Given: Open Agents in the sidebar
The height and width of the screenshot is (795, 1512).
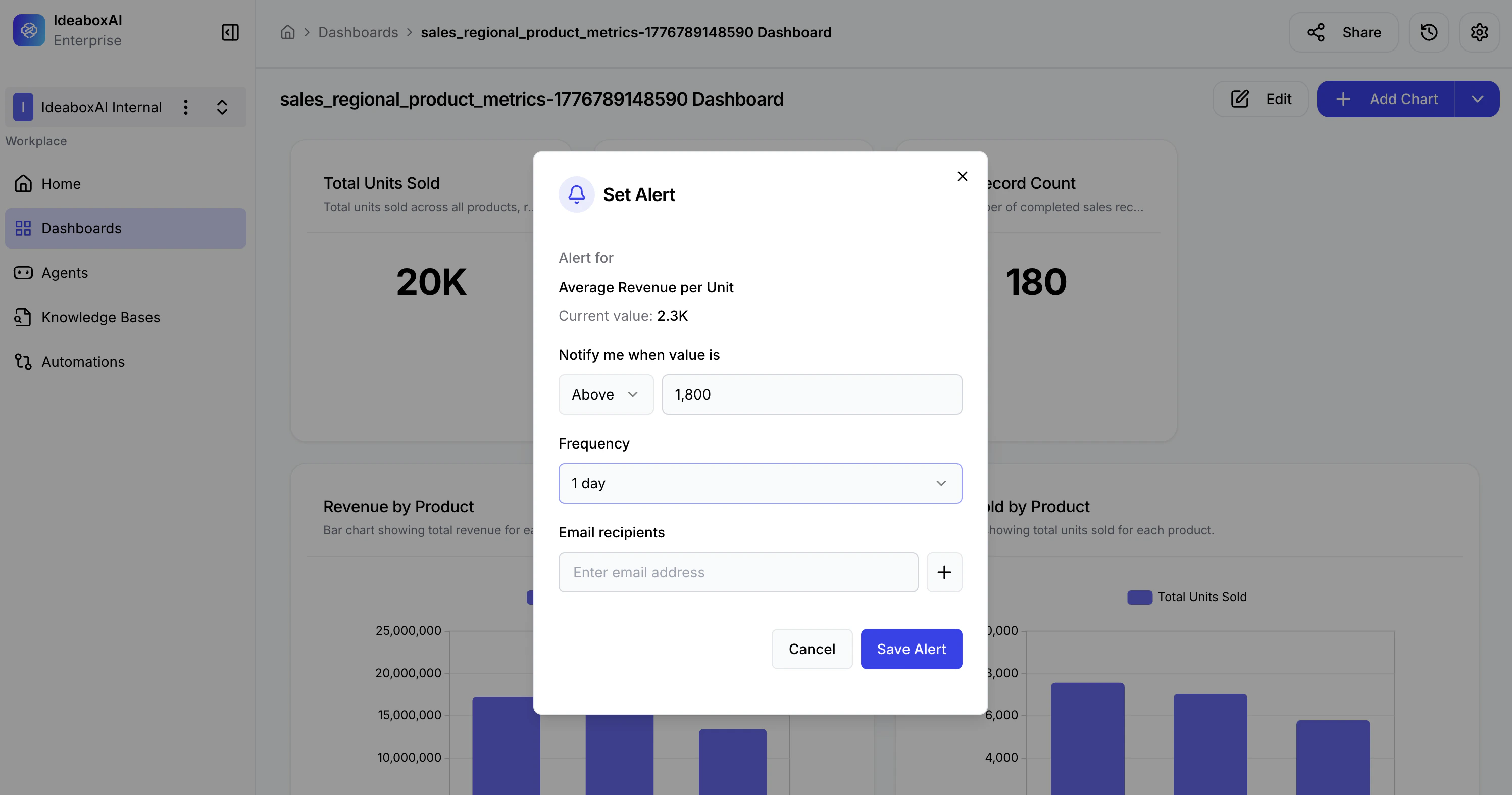Looking at the screenshot, I should [x=126, y=272].
